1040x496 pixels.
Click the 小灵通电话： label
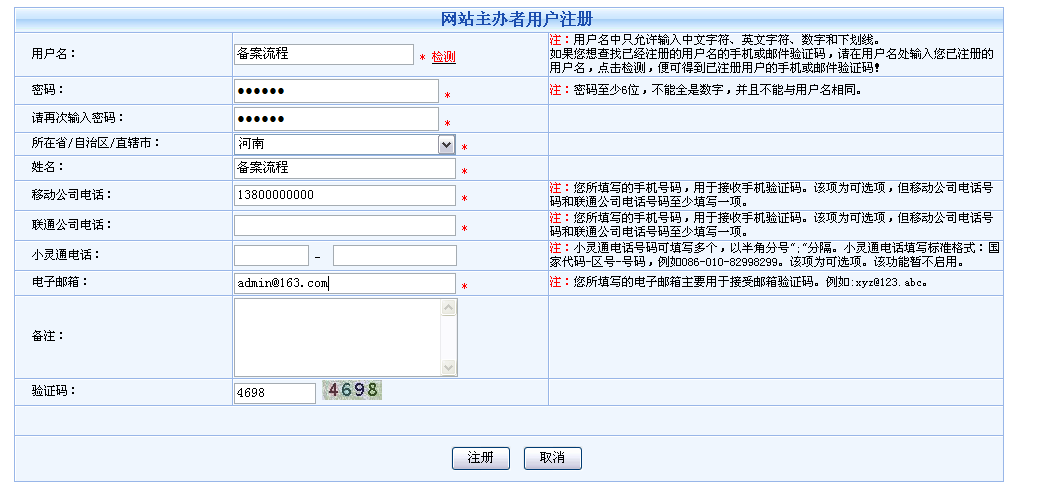tap(65, 255)
